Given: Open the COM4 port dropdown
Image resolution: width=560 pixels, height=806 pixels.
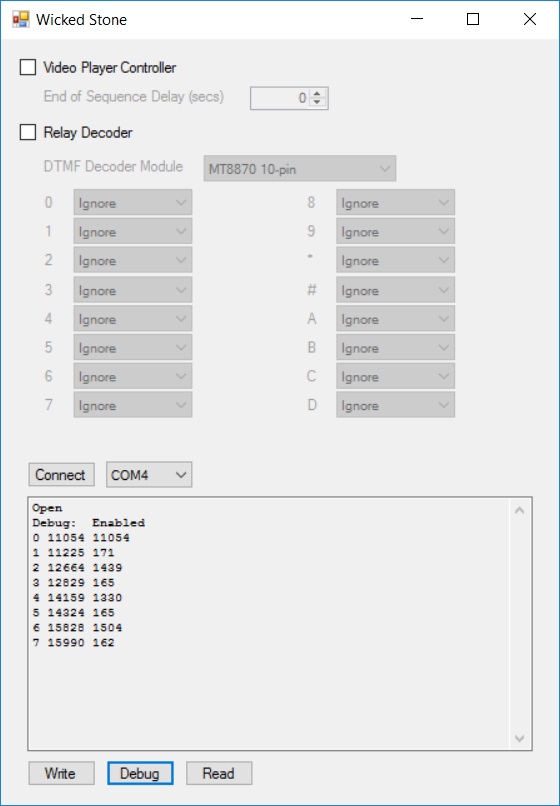Looking at the screenshot, I should (x=149, y=474).
